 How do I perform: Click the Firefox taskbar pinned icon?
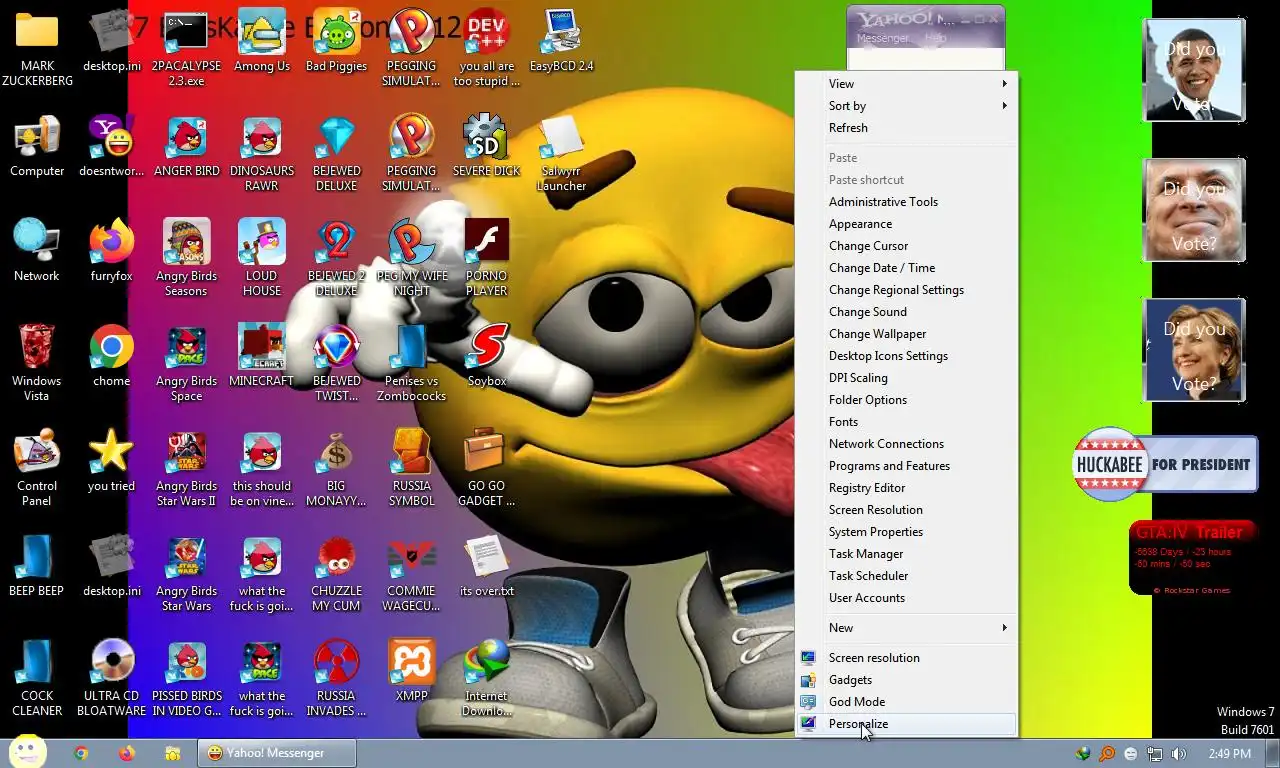point(126,753)
